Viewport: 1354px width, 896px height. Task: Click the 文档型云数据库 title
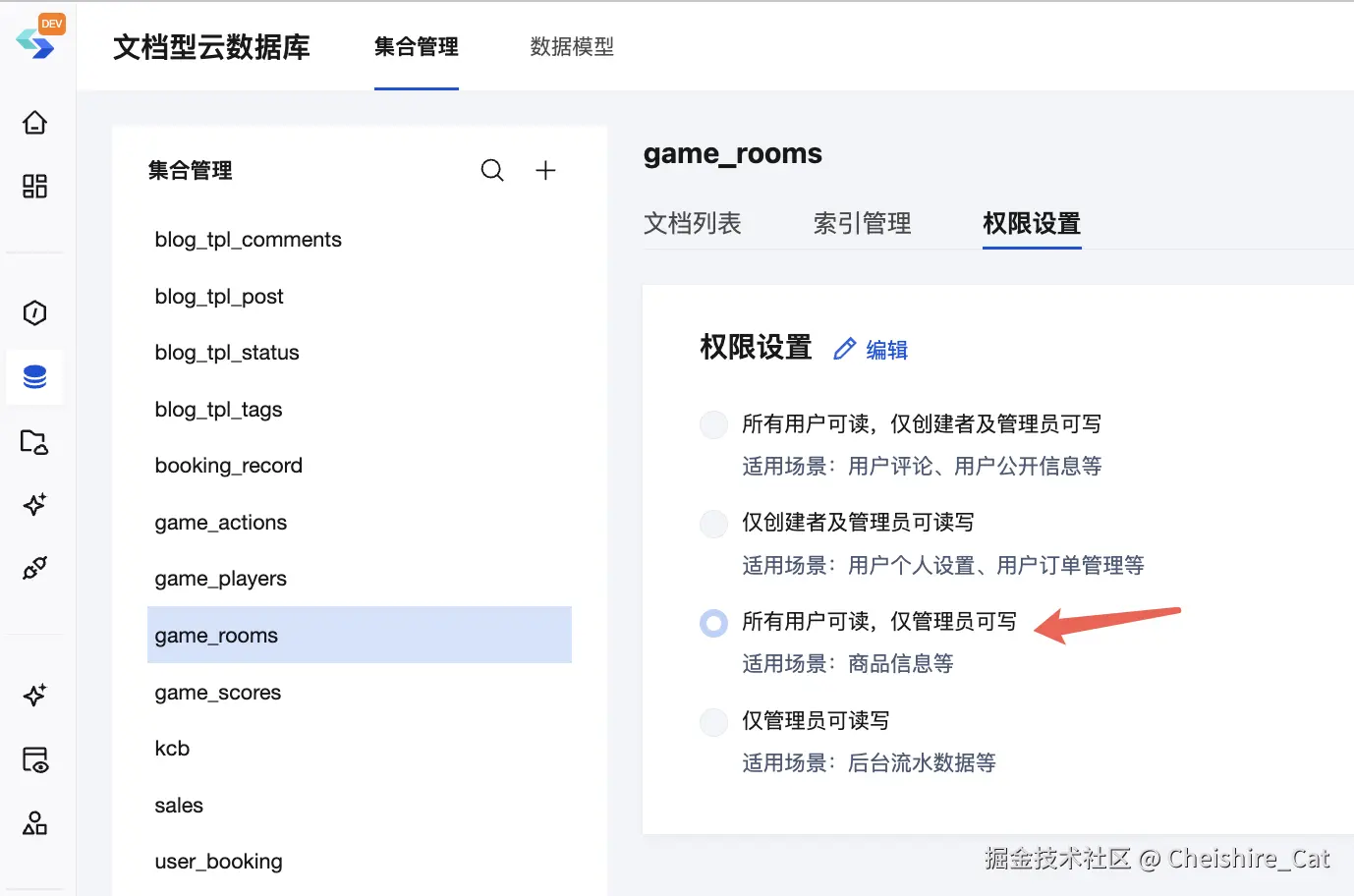tap(211, 46)
